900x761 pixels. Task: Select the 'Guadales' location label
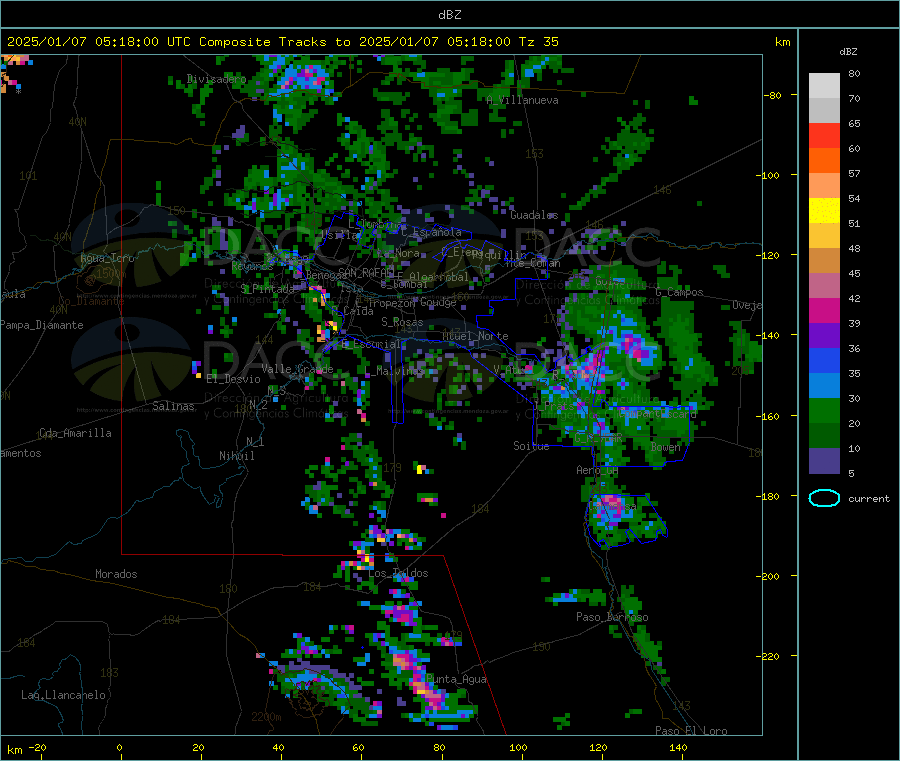pos(534,215)
